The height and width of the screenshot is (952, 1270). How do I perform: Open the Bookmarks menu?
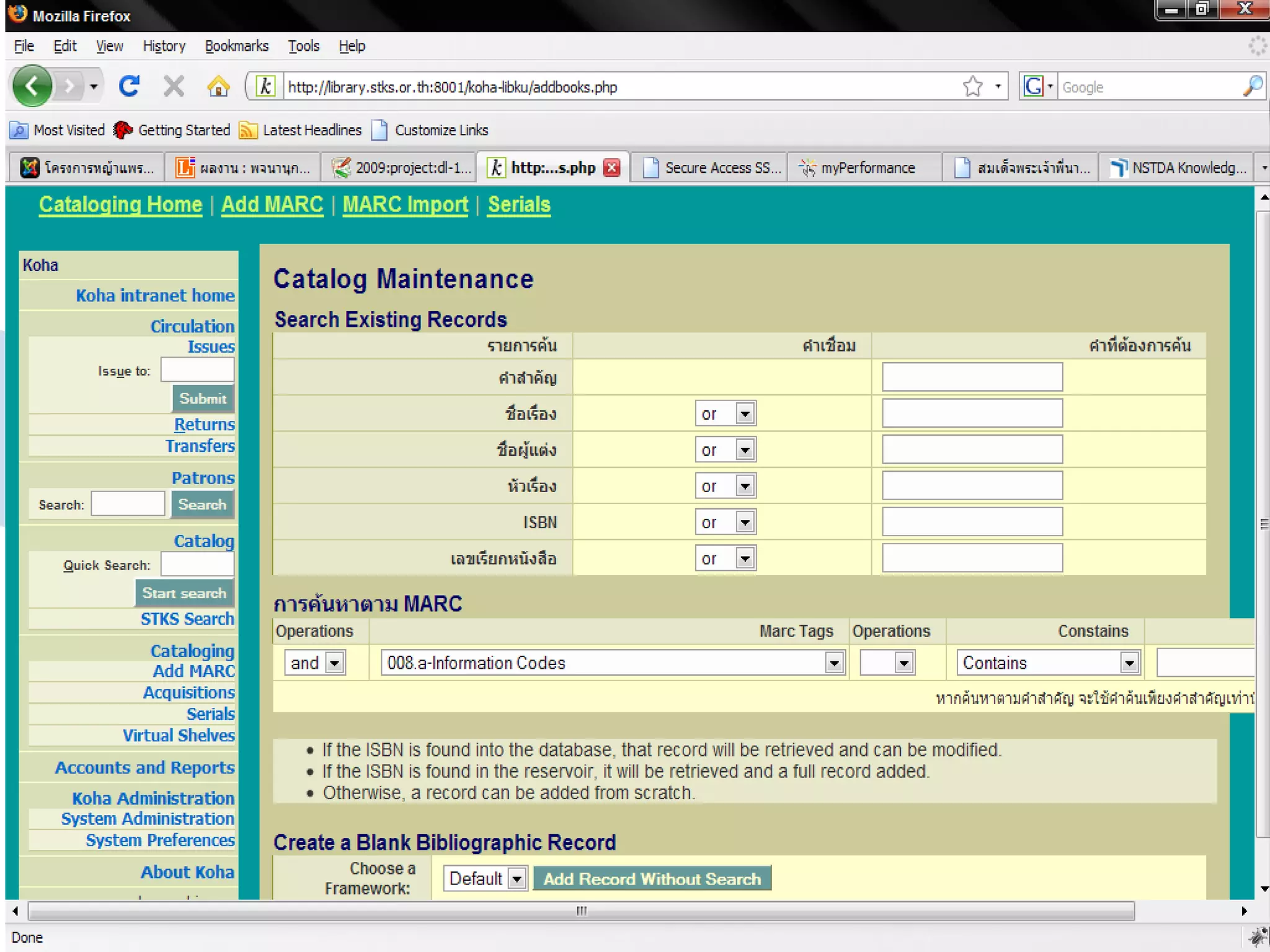tap(236, 46)
